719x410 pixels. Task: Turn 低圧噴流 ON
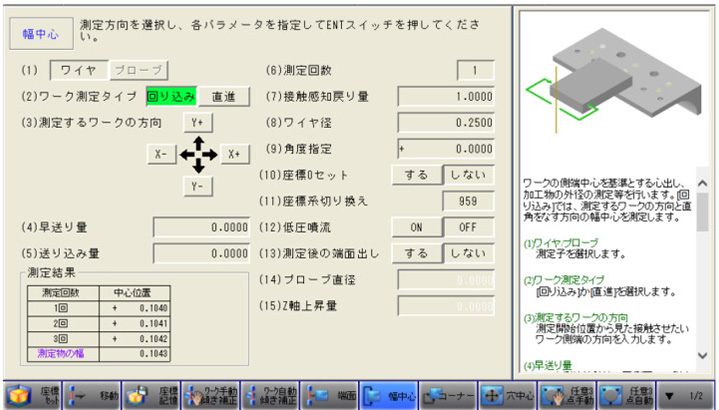click(x=417, y=227)
